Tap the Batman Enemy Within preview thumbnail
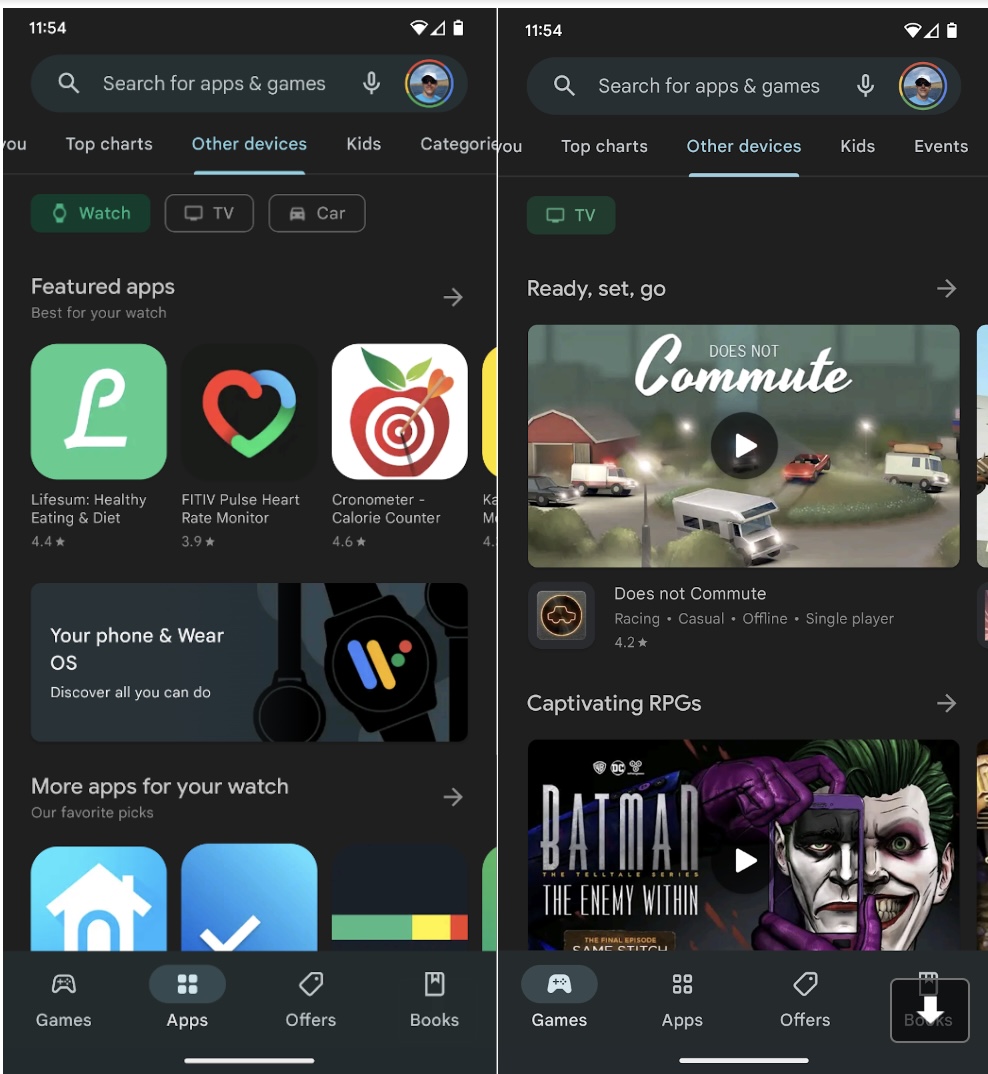This screenshot has width=988, height=1074. [743, 845]
